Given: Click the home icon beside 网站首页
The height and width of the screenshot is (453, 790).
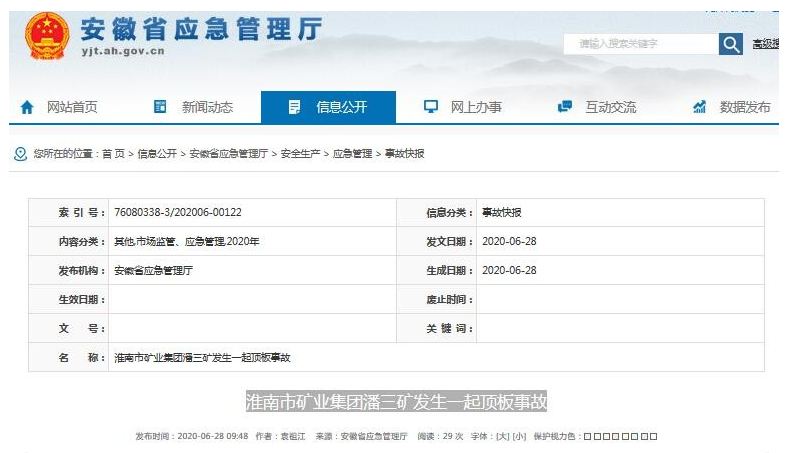Looking at the screenshot, I should coord(27,107).
